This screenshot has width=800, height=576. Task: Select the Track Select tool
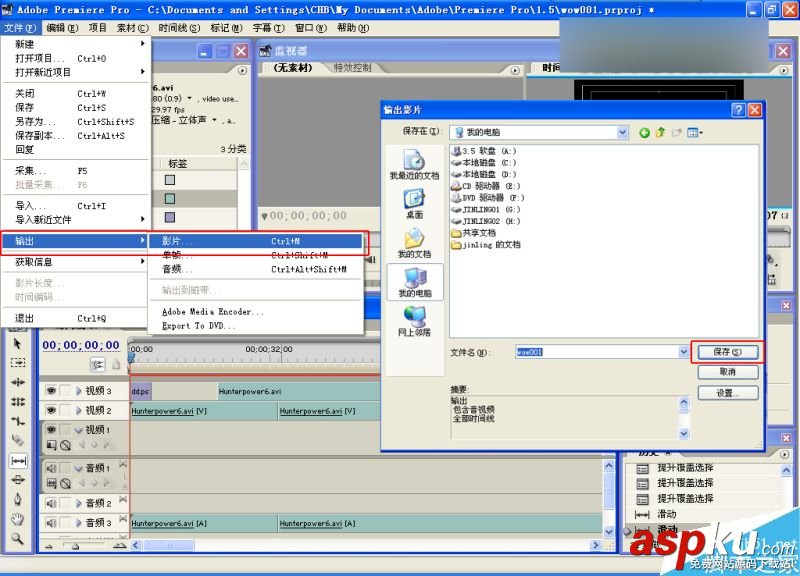(17, 363)
